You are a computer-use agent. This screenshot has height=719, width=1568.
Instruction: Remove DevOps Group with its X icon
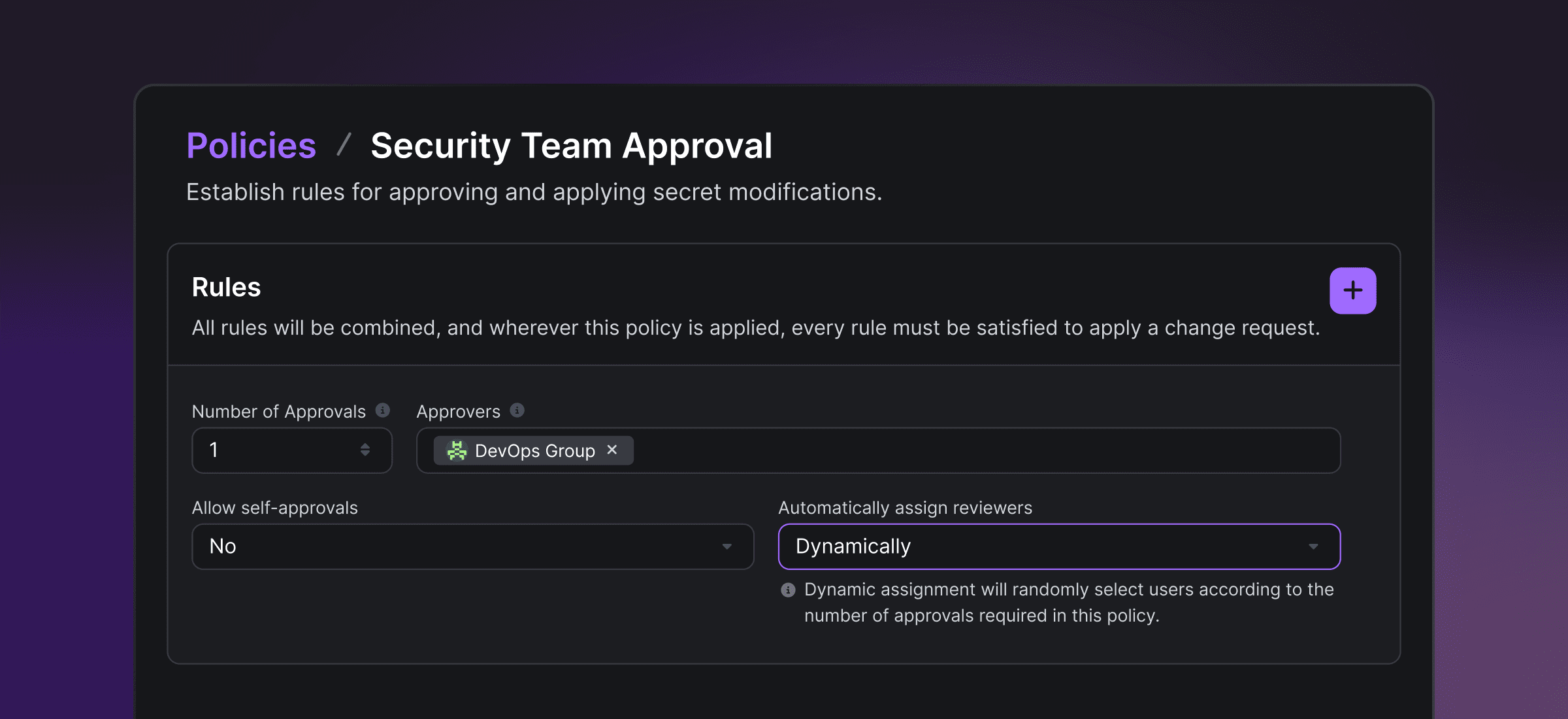point(612,450)
